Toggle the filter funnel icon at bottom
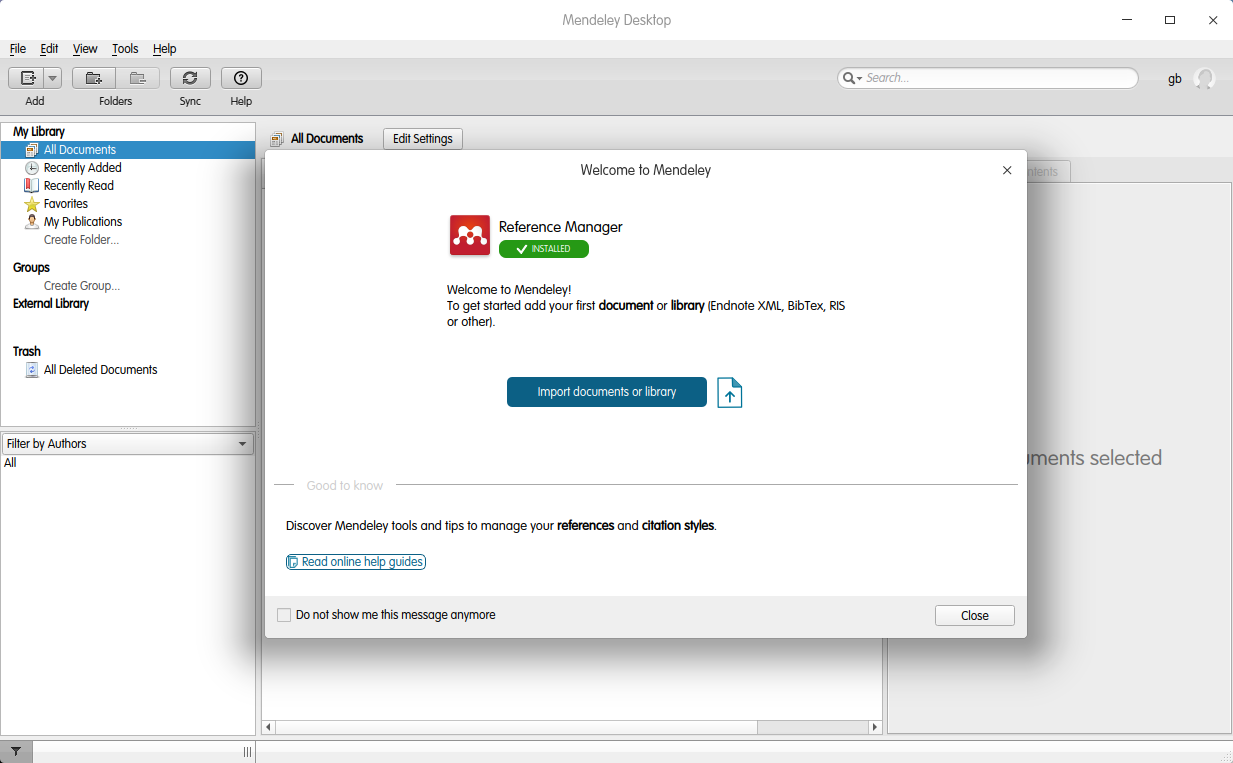 click(x=16, y=752)
